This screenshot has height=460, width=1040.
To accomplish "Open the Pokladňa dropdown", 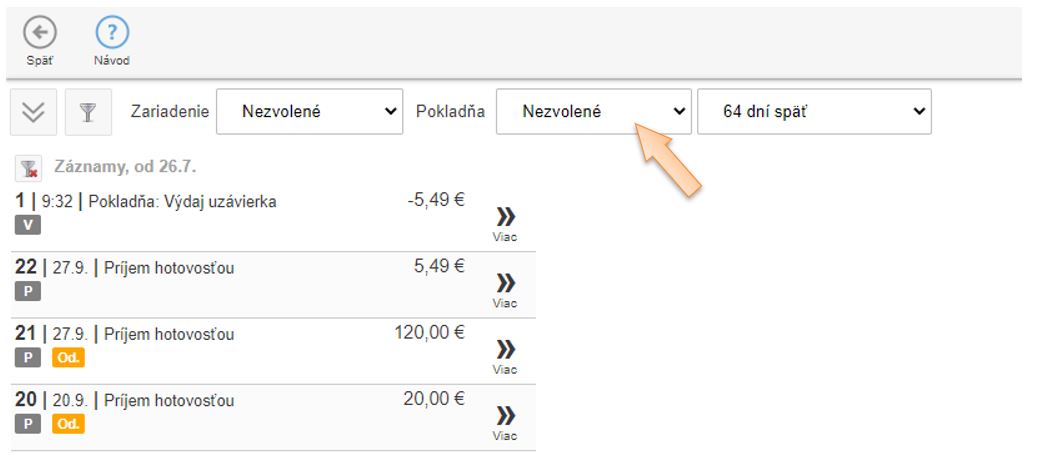I will tap(594, 112).
